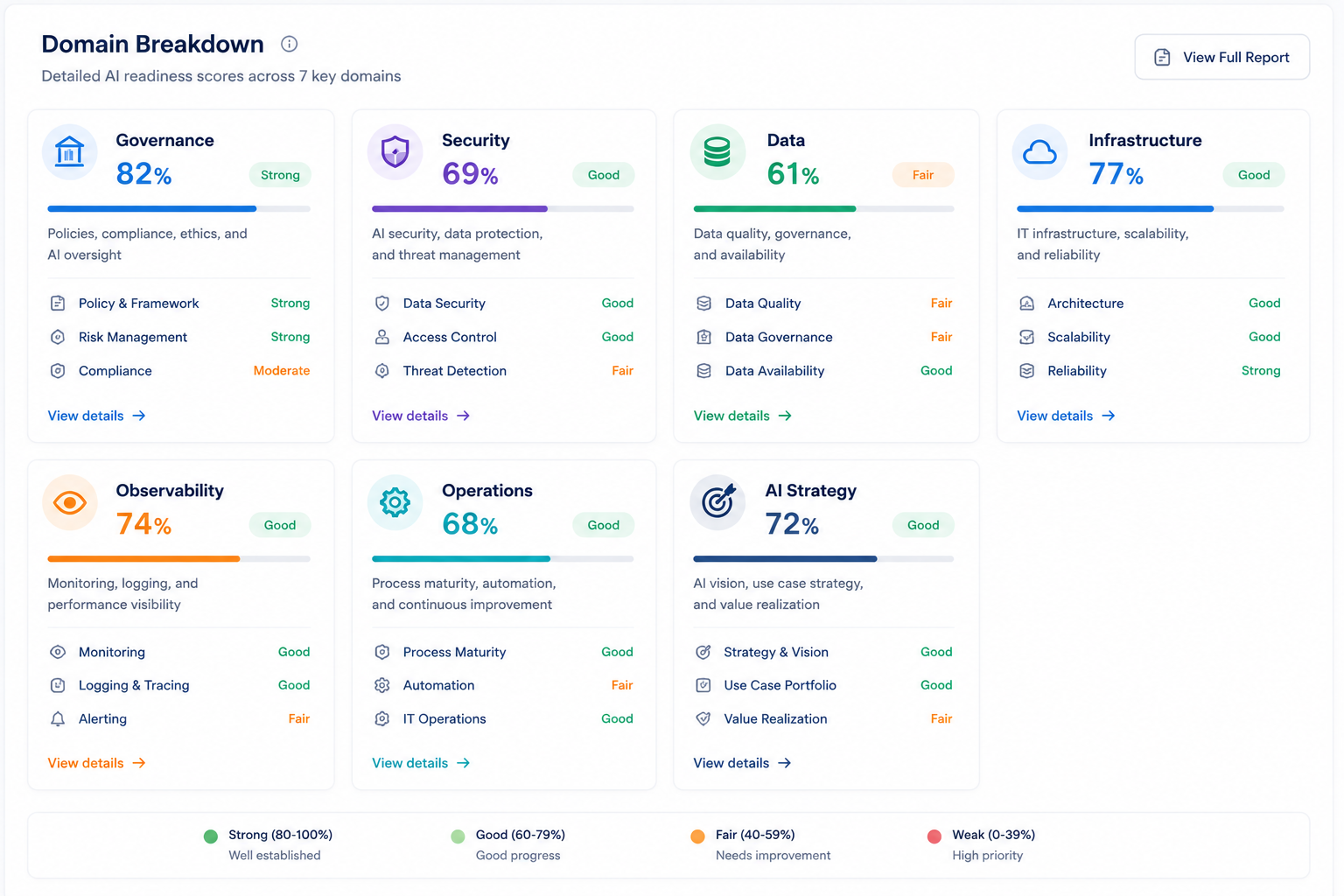Click the Logging & Tracing icon
Image resolution: width=1344 pixels, height=896 pixels.
[58, 685]
